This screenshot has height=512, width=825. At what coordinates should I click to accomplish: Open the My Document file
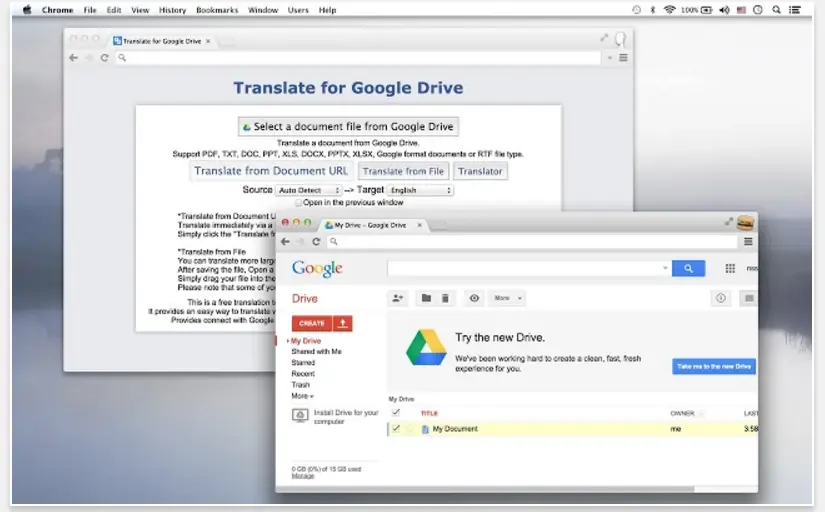click(x=455, y=429)
